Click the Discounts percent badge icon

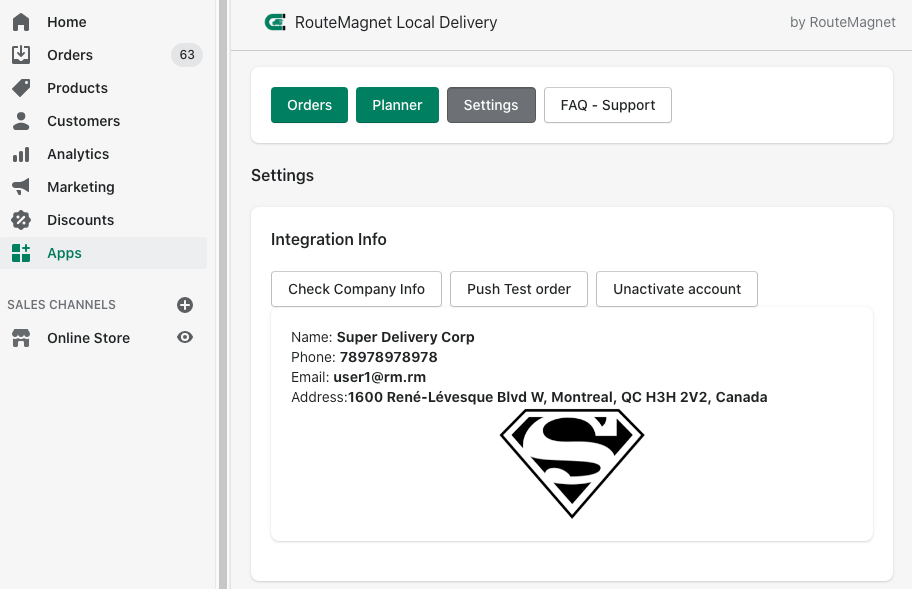pos(21,220)
